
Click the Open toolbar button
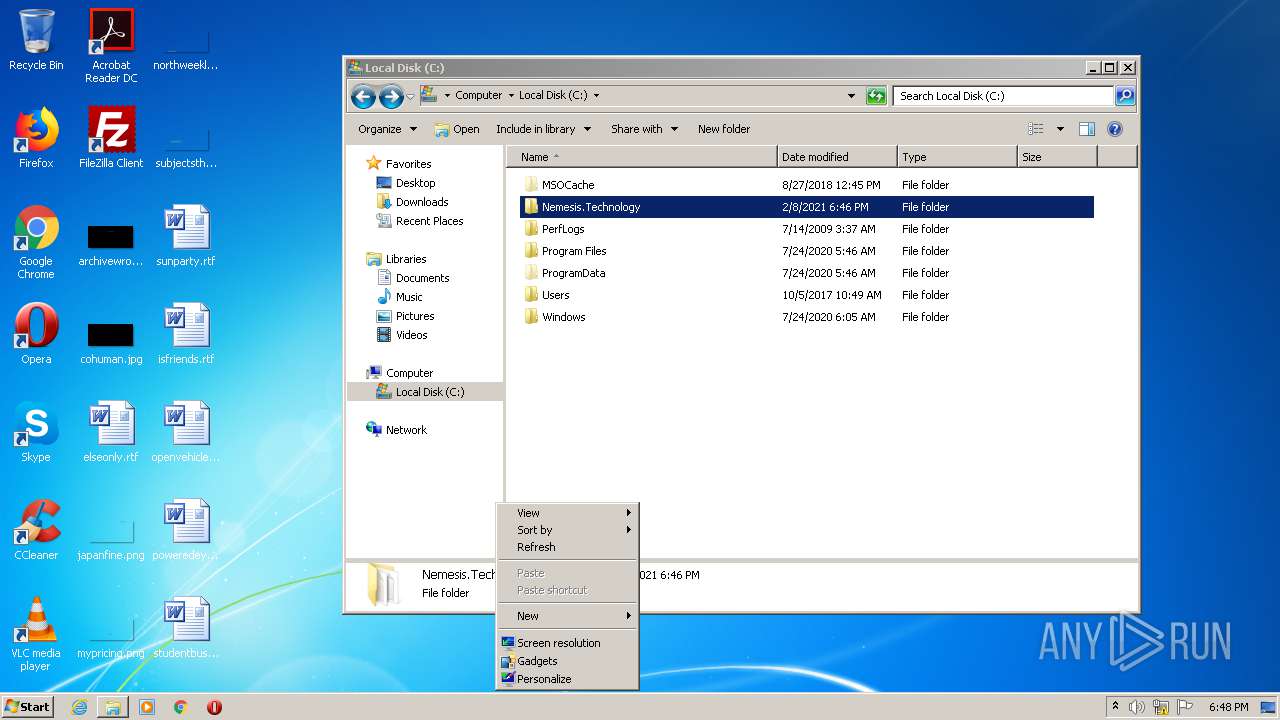457,129
